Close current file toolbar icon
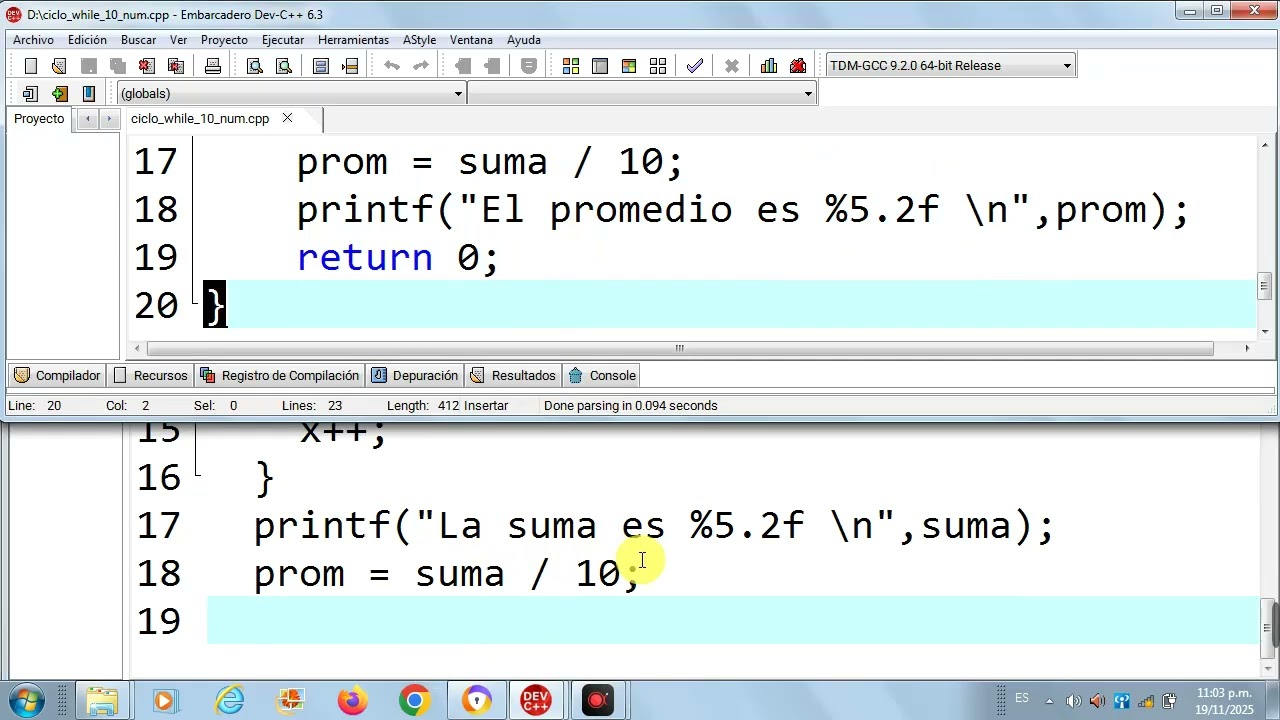Screen dimensions: 1280x720 coord(146,66)
